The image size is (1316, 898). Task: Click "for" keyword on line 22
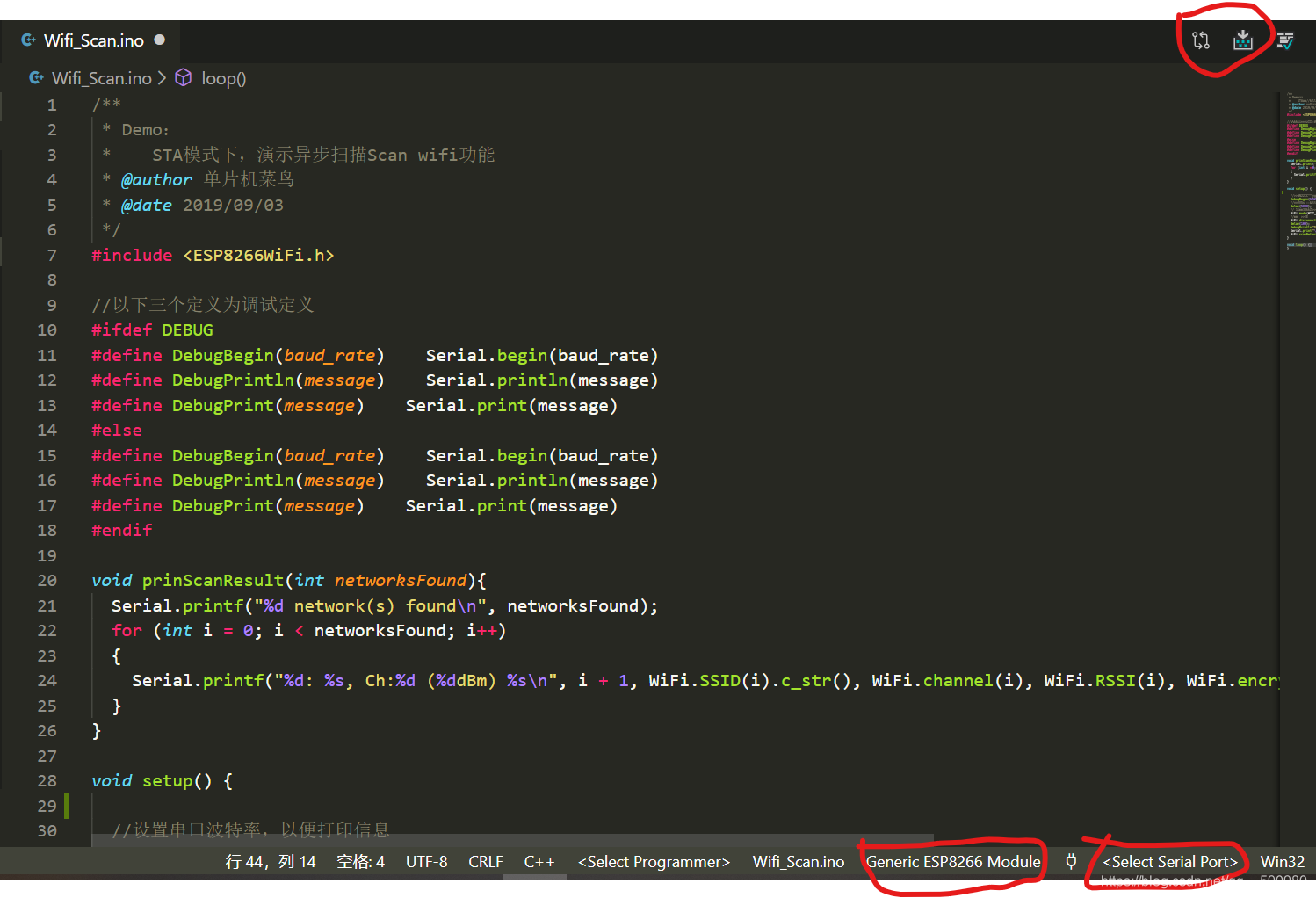pos(127,630)
